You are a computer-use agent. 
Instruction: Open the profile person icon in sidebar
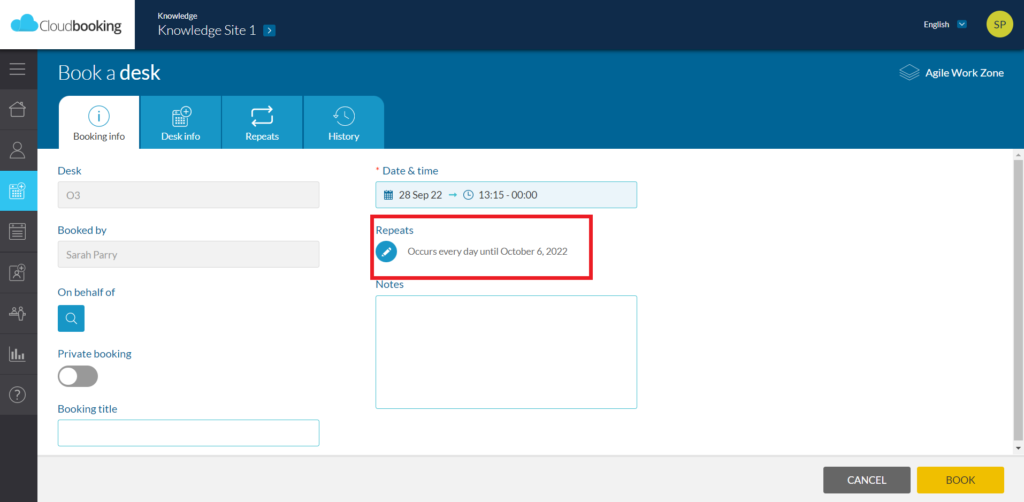[x=18, y=151]
